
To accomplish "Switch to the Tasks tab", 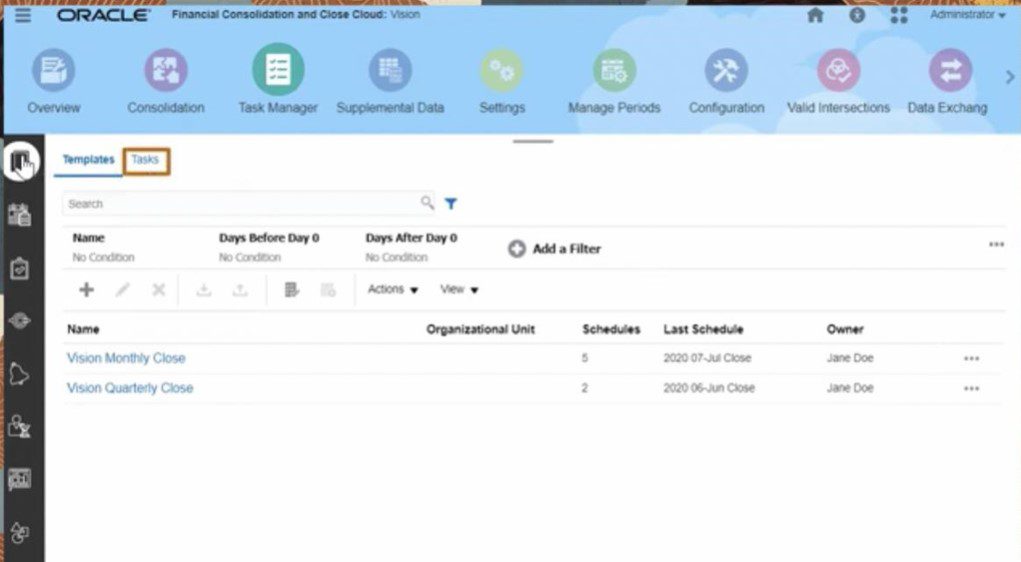I will tap(145, 160).
